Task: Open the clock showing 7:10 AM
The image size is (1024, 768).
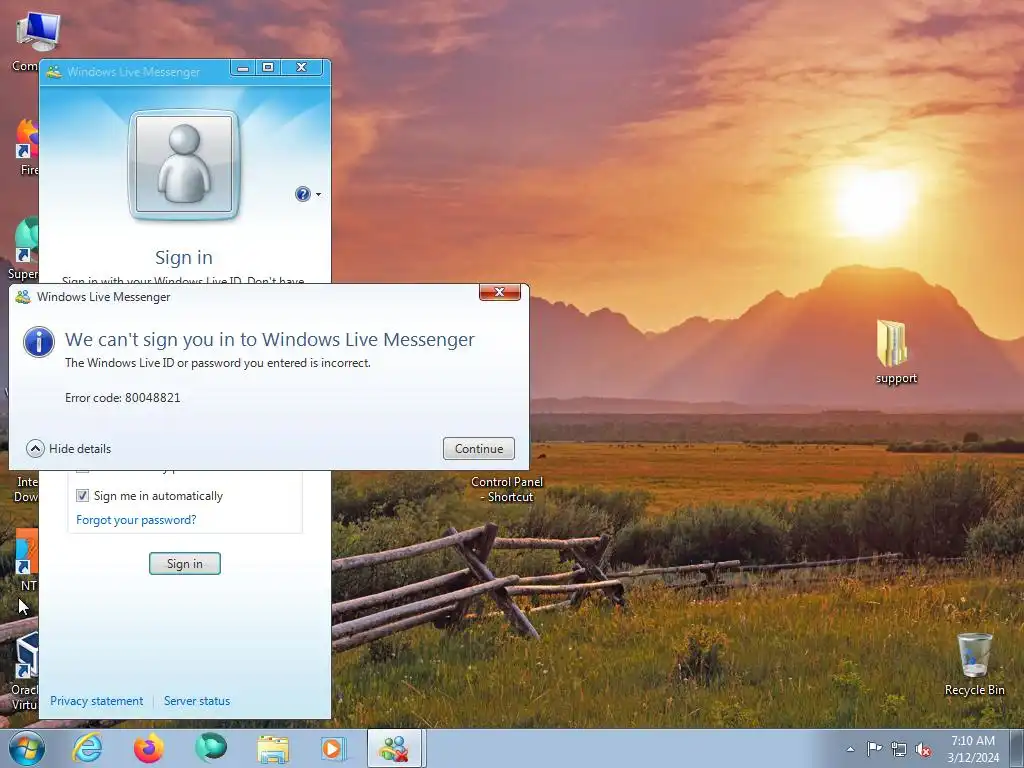Action: click(972, 749)
